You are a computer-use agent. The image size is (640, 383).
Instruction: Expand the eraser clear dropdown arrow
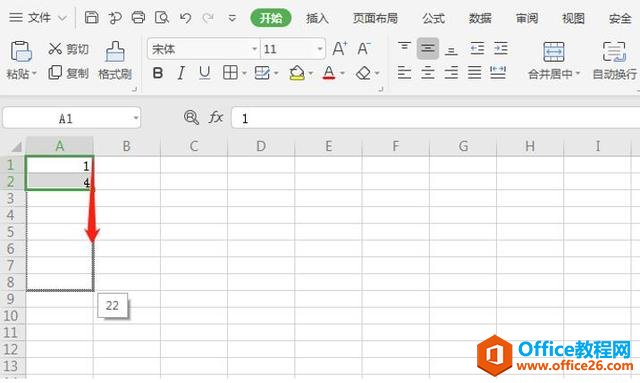click(377, 73)
